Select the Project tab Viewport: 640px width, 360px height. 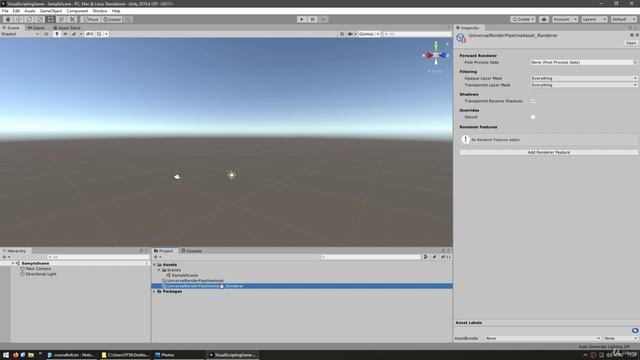(164, 251)
